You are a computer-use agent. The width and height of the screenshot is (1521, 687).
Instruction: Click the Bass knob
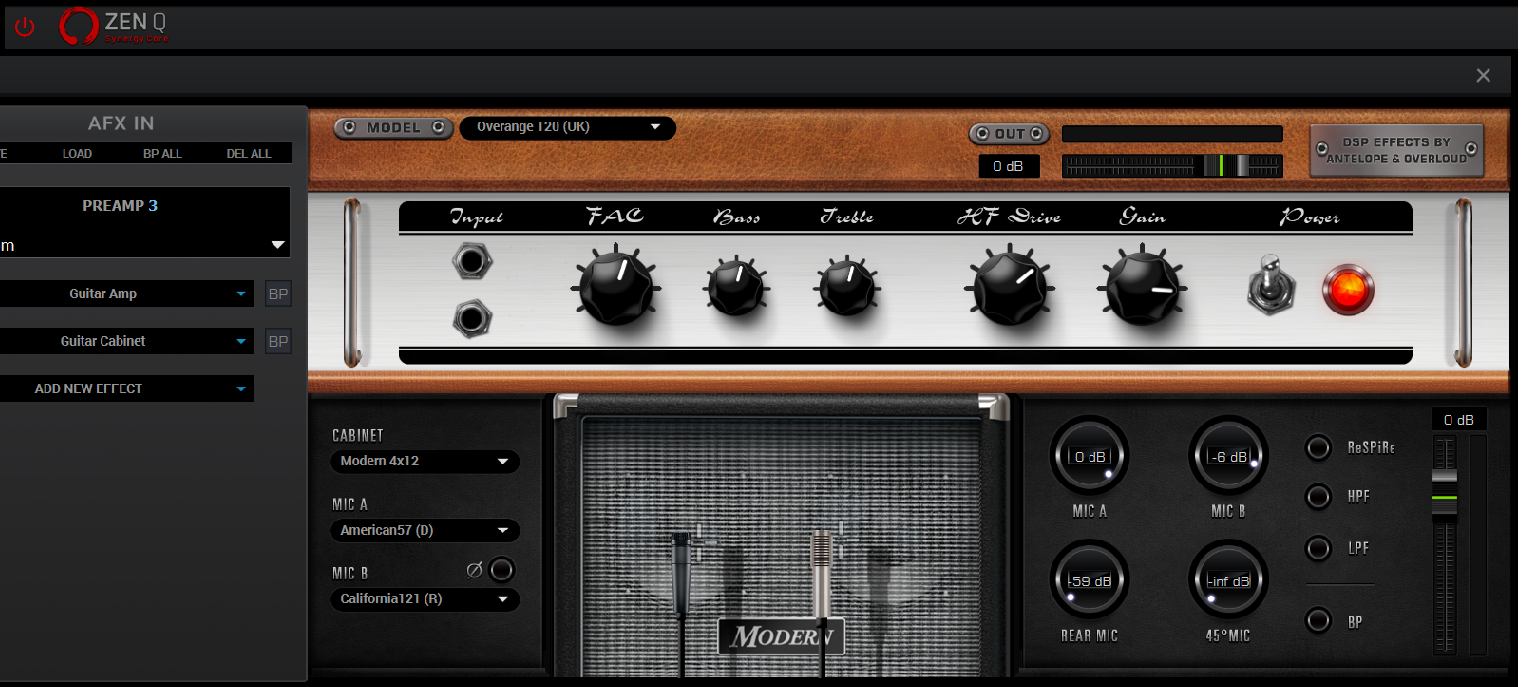pyautogui.click(x=737, y=287)
